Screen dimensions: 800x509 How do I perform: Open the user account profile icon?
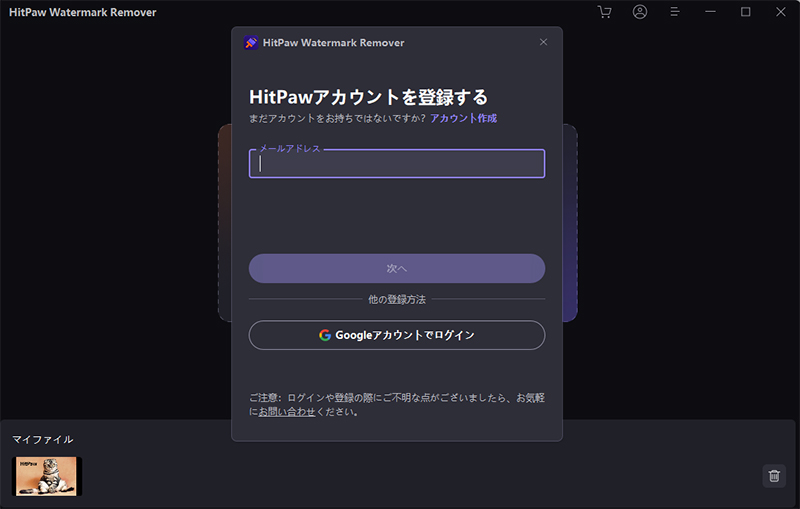[640, 12]
